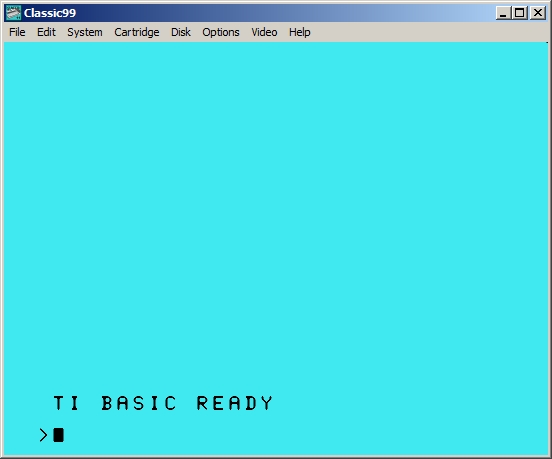Minimize the Classic99 window
The image size is (552, 459).
503,13
